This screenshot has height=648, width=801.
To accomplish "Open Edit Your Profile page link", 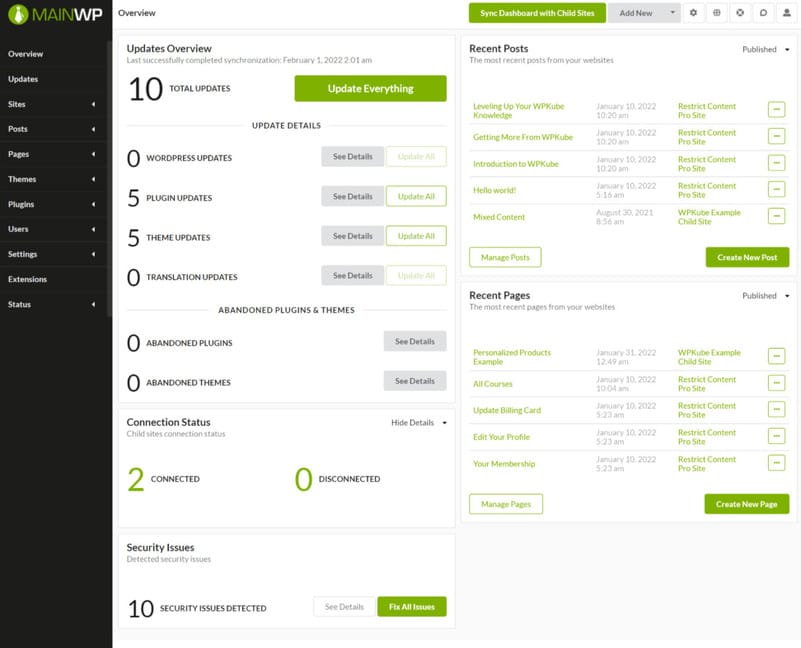I will point(502,437).
